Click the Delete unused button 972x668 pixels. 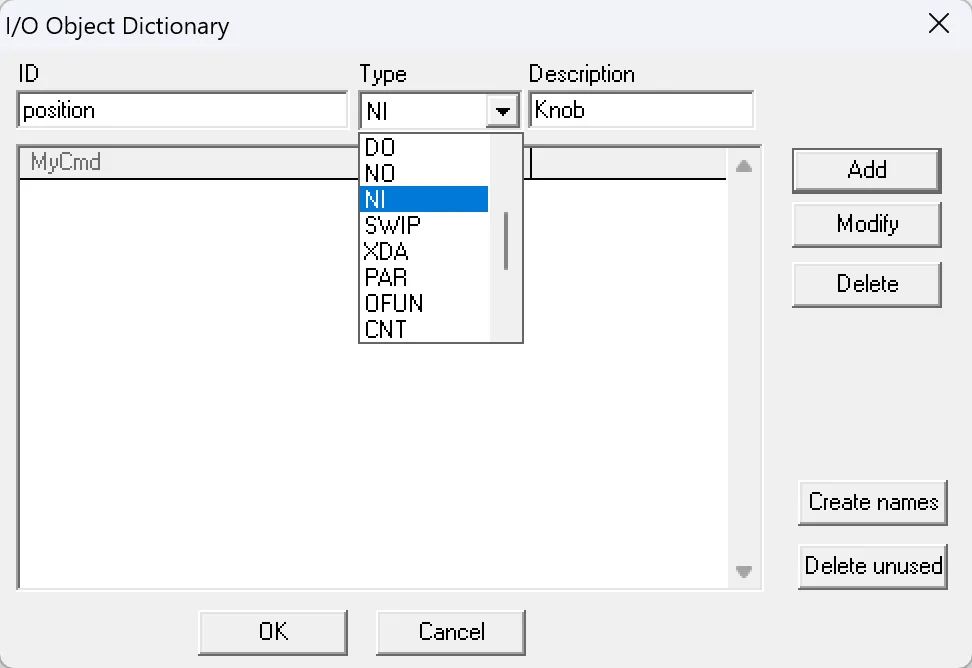(x=872, y=566)
